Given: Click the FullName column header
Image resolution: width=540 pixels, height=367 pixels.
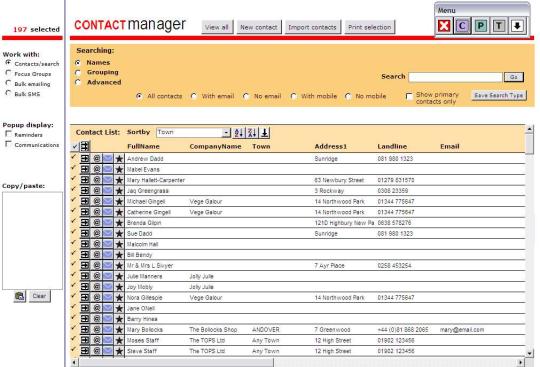Looking at the screenshot, I should click(143, 146).
